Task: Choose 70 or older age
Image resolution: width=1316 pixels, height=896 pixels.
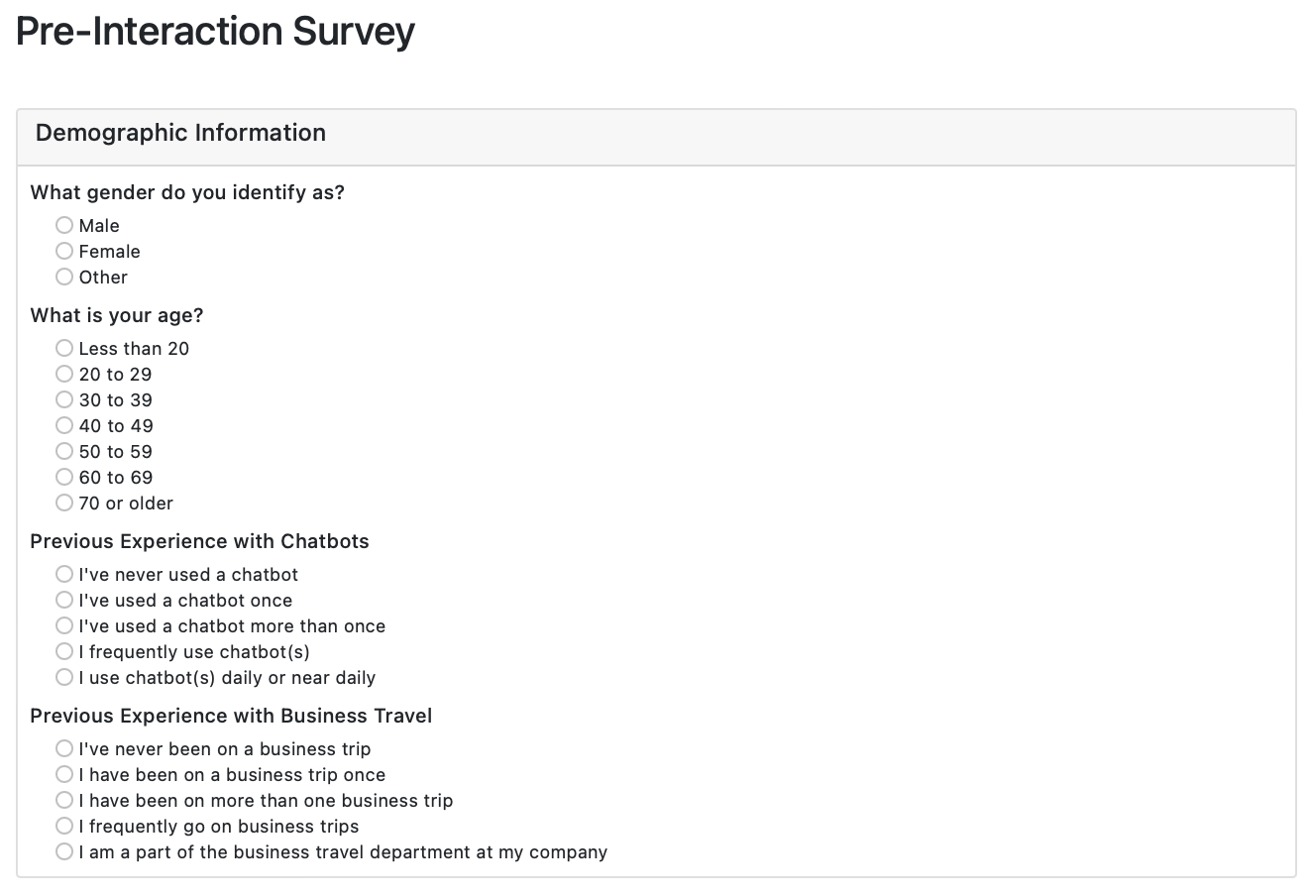Action: (64, 503)
